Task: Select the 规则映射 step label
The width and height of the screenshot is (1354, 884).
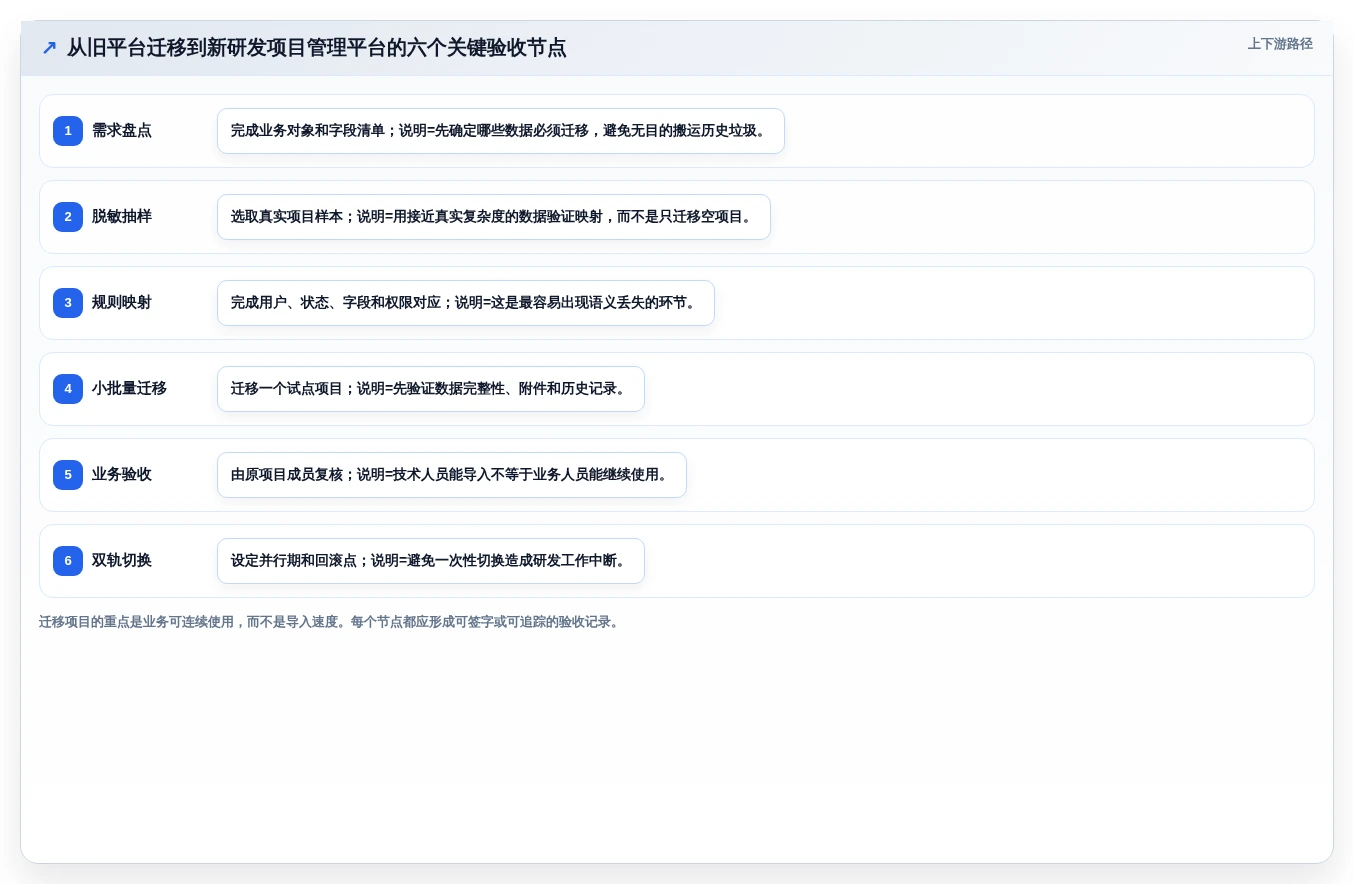Action: (122, 303)
